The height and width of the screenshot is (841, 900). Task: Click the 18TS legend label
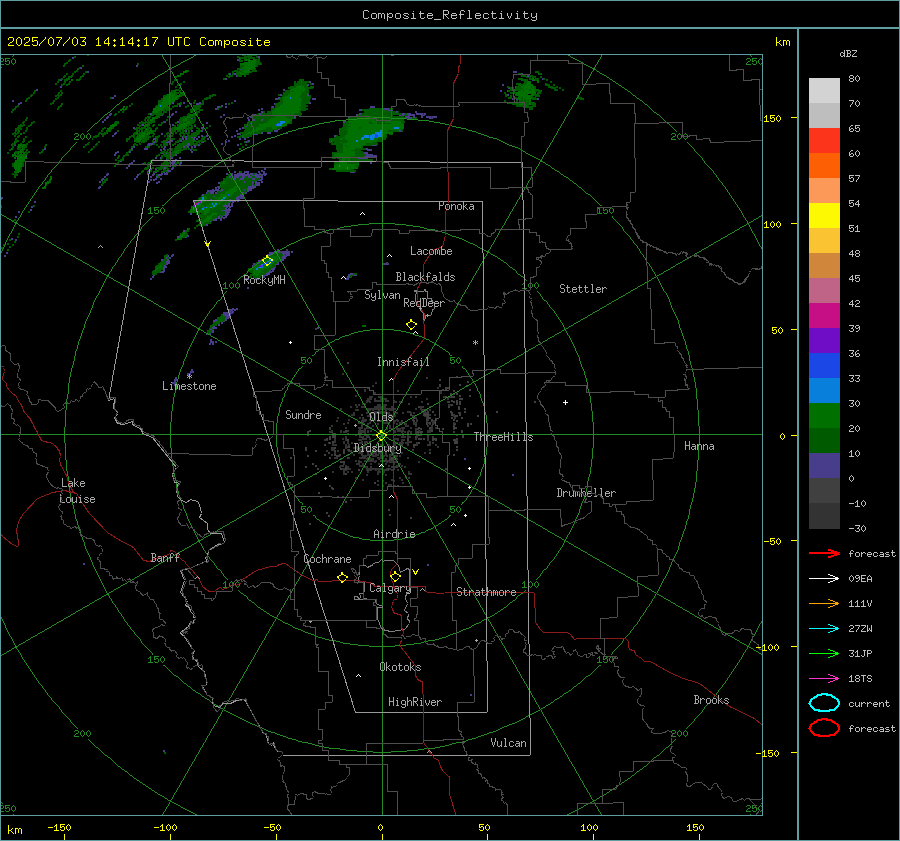coord(860,679)
